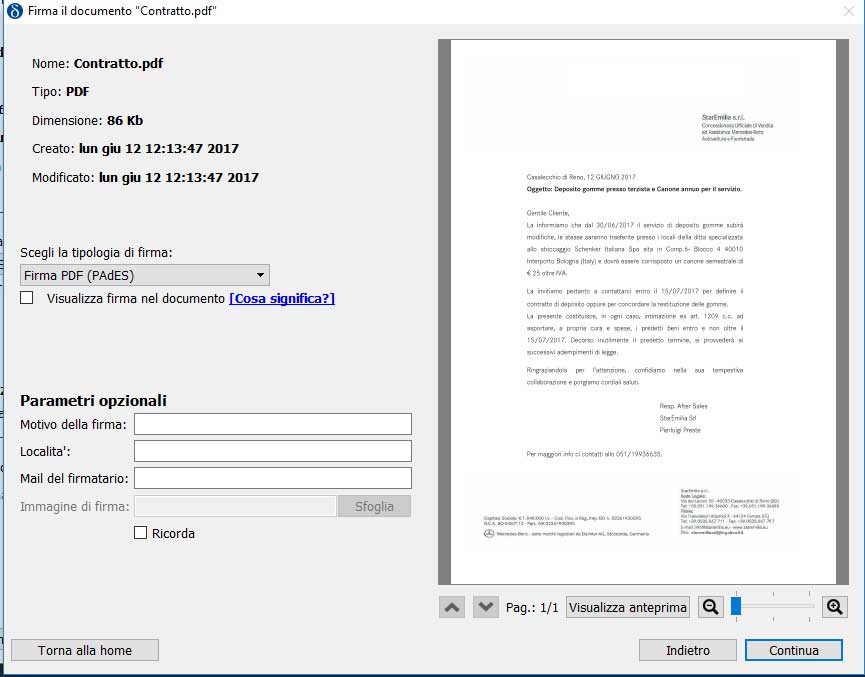Zoom out the document preview
The image size is (865, 677).
(710, 607)
